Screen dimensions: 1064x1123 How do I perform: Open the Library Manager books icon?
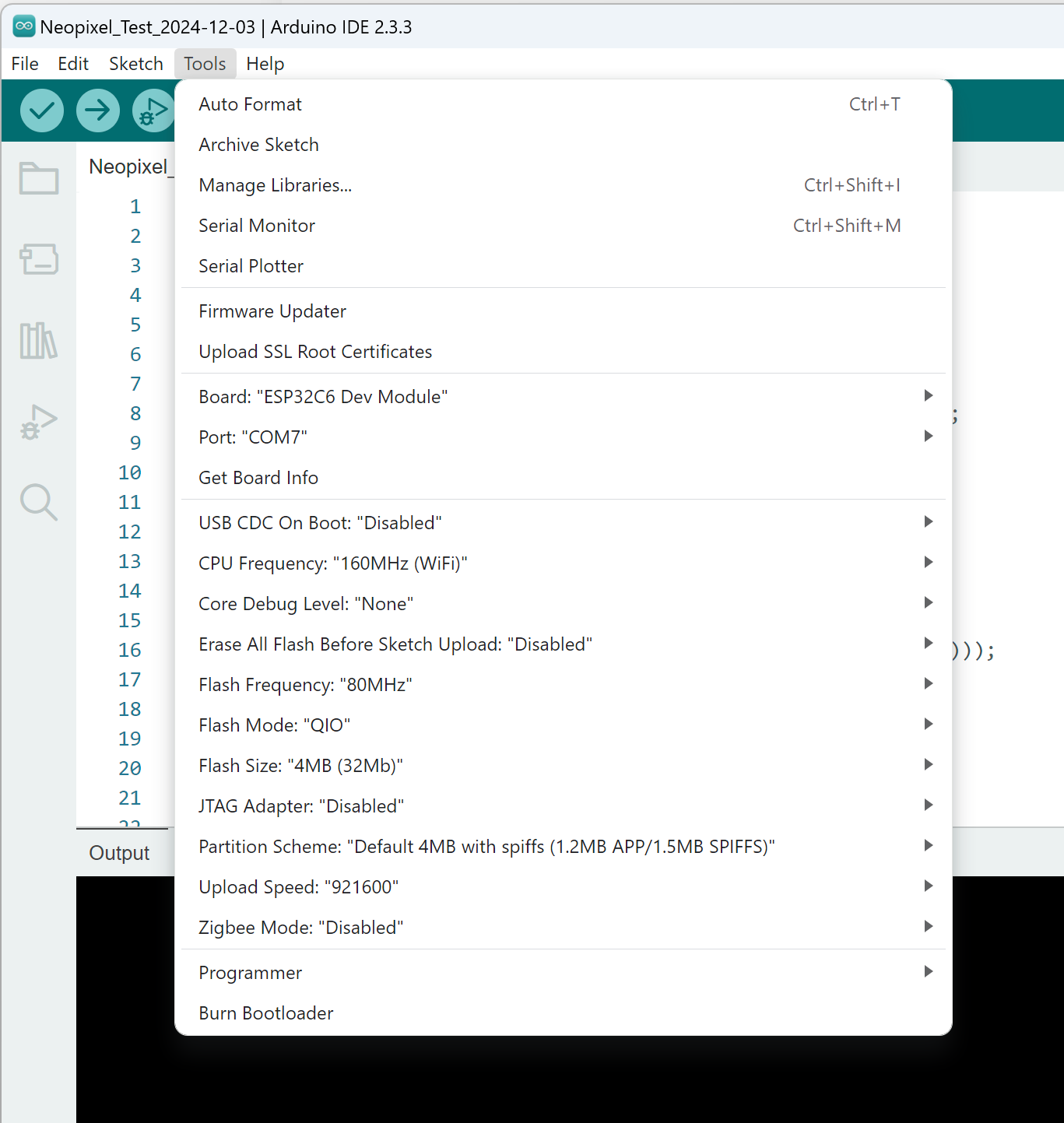(x=39, y=341)
